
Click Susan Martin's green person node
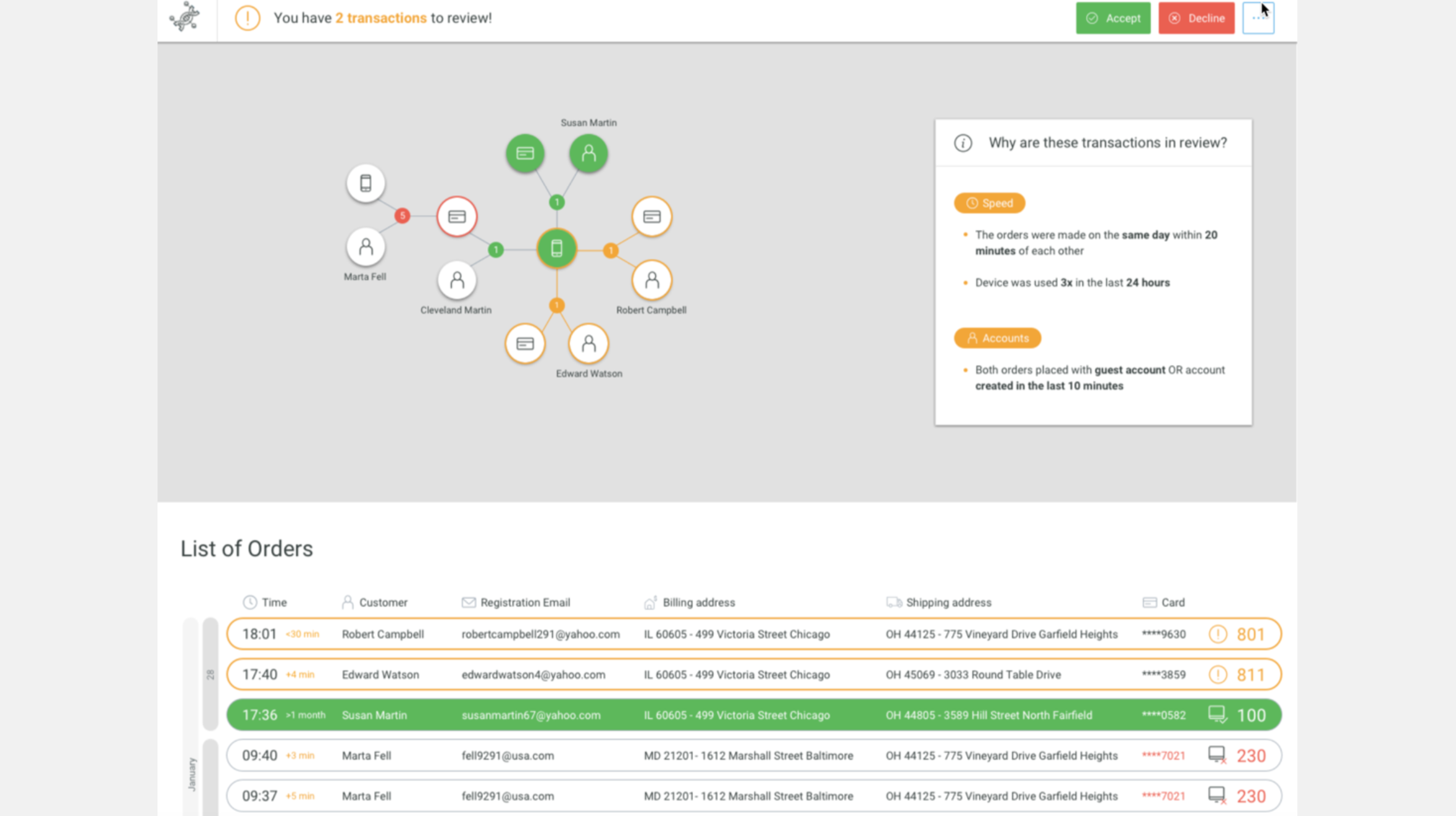click(588, 153)
